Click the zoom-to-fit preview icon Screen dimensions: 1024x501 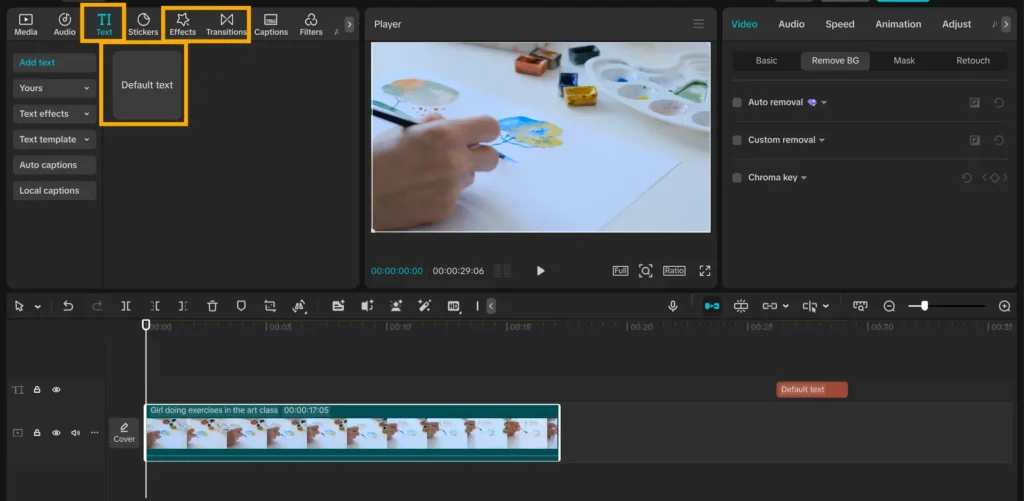pyautogui.click(x=645, y=270)
